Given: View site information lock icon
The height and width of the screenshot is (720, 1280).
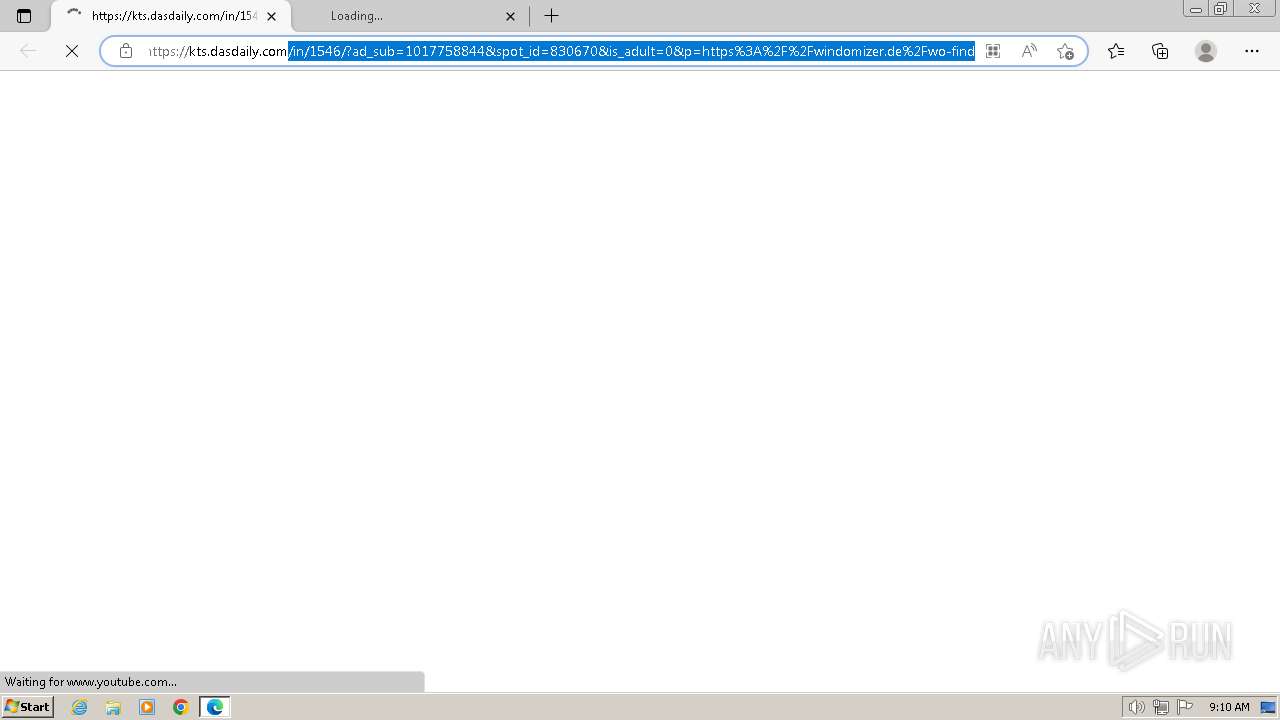Looking at the screenshot, I should [126, 51].
